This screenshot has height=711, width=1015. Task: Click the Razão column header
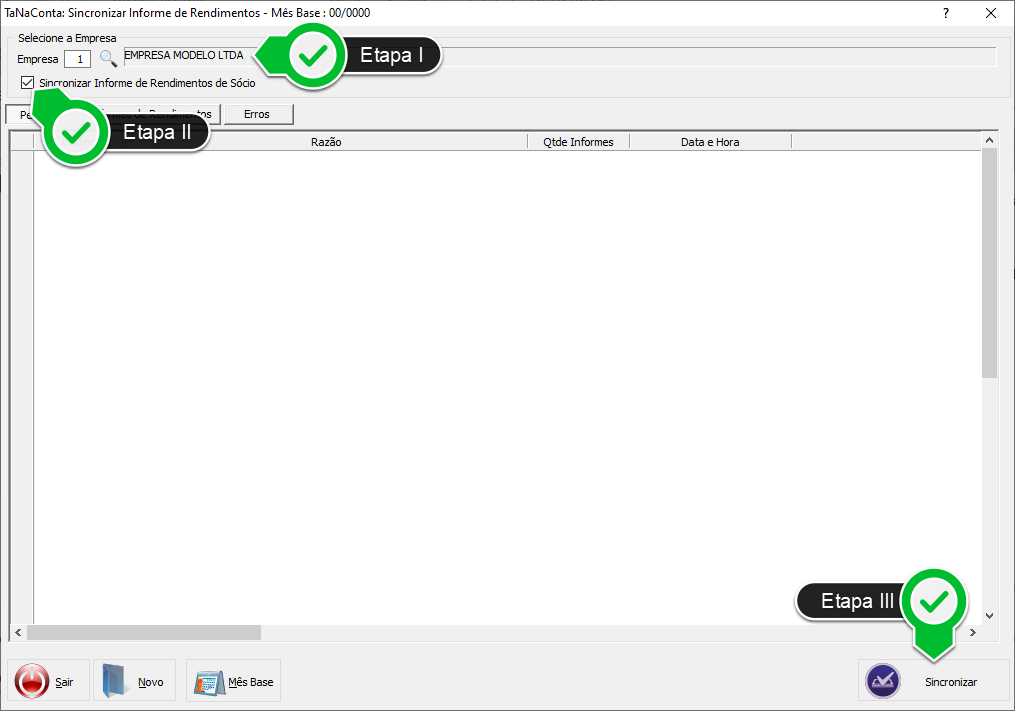(x=326, y=142)
